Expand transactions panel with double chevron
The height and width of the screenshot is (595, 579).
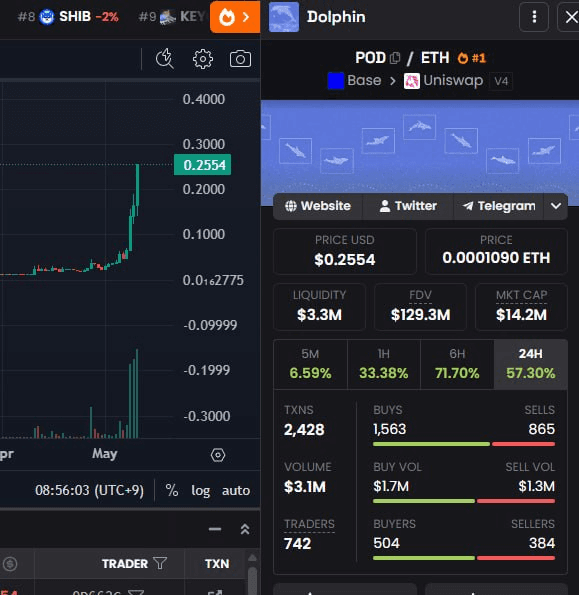(x=245, y=529)
